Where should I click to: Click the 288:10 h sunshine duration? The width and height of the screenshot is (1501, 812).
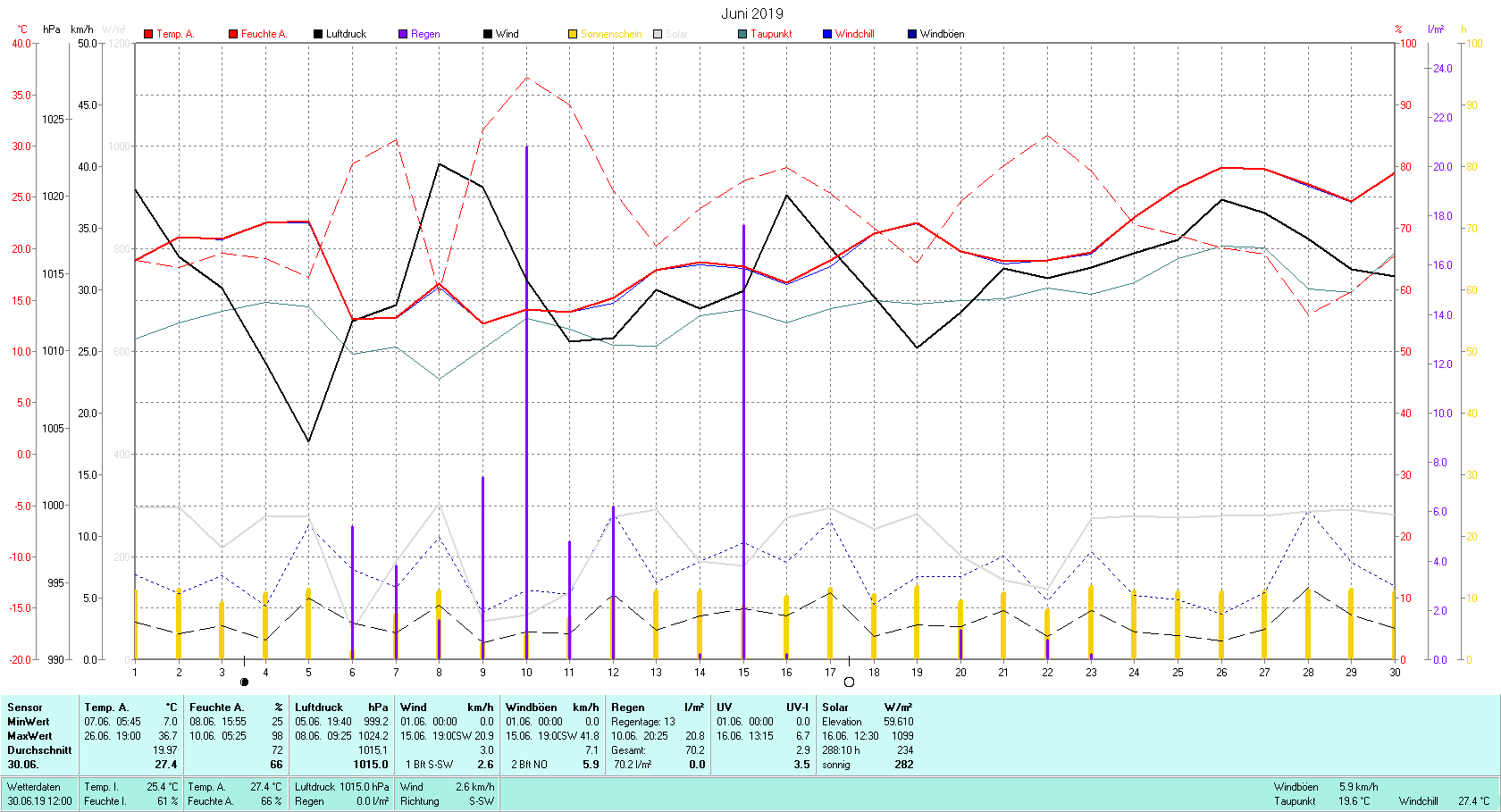[x=841, y=750]
